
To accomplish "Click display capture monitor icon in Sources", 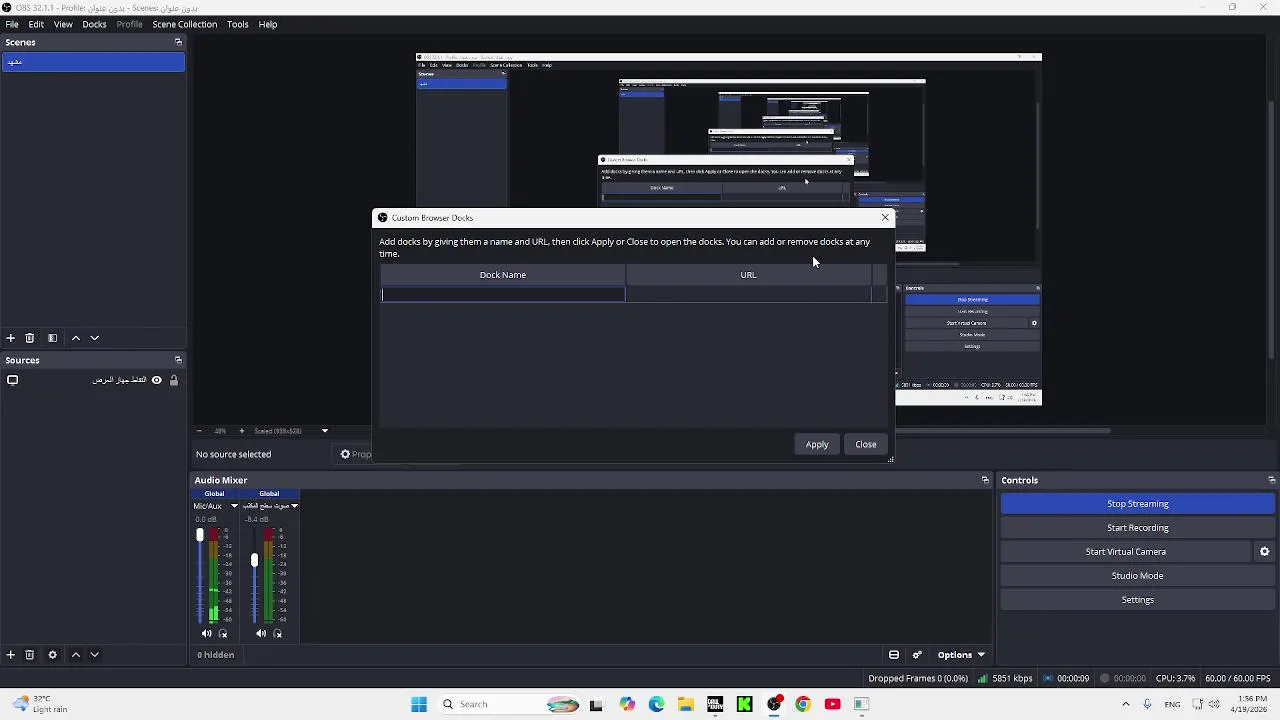I will coord(12,380).
